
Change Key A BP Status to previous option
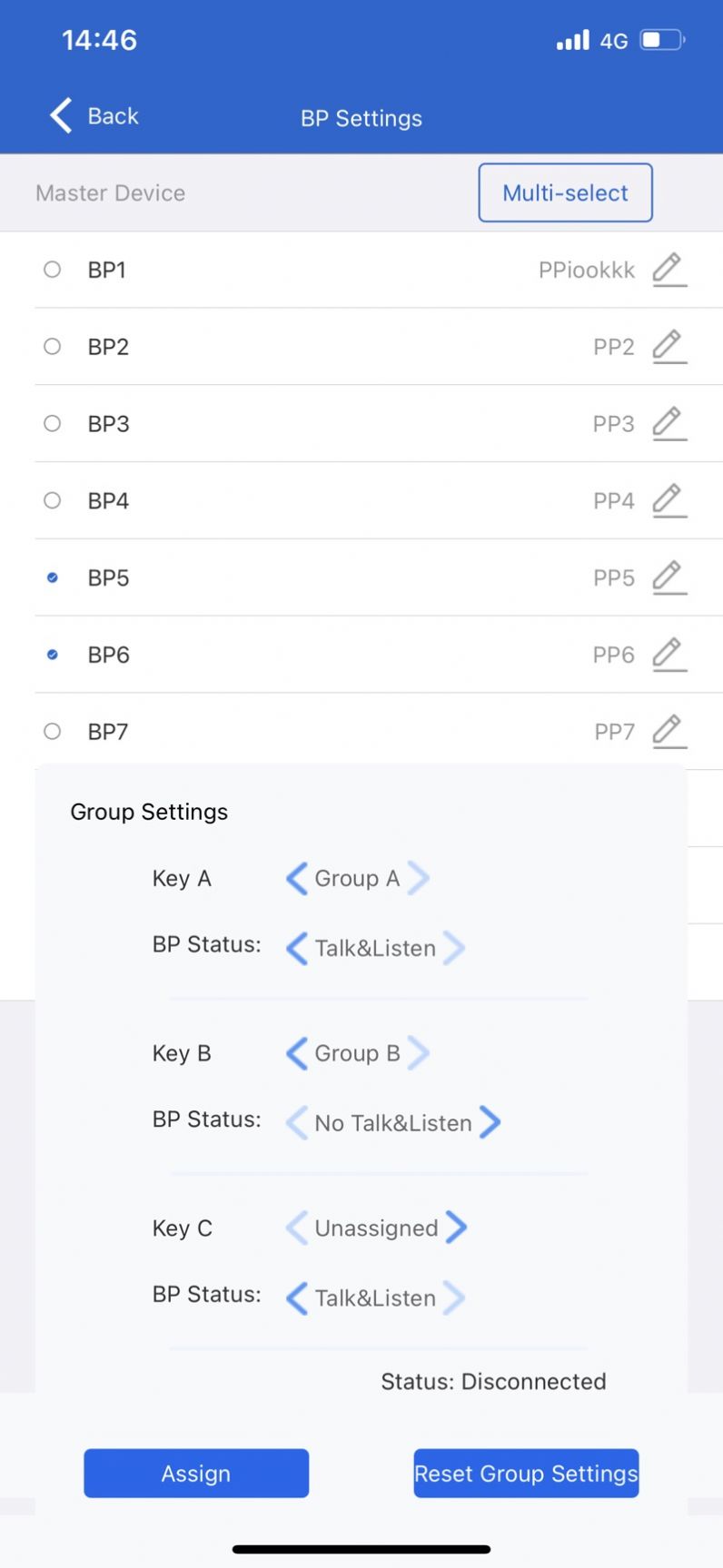coord(296,948)
